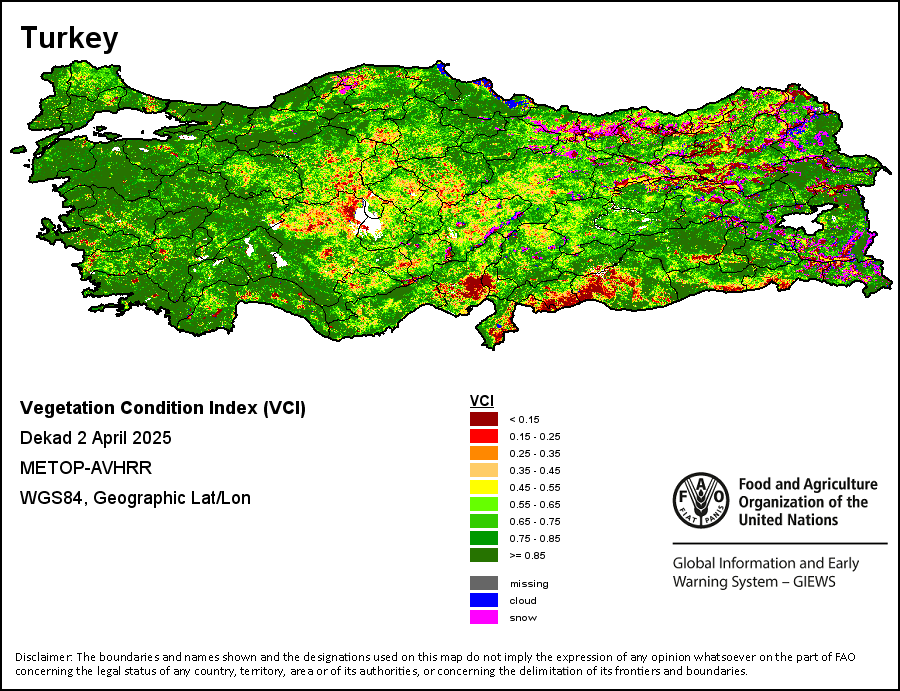Click the yellow '0.45 - 0.55' legend swatch
The height and width of the screenshot is (691, 900).
click(484, 487)
